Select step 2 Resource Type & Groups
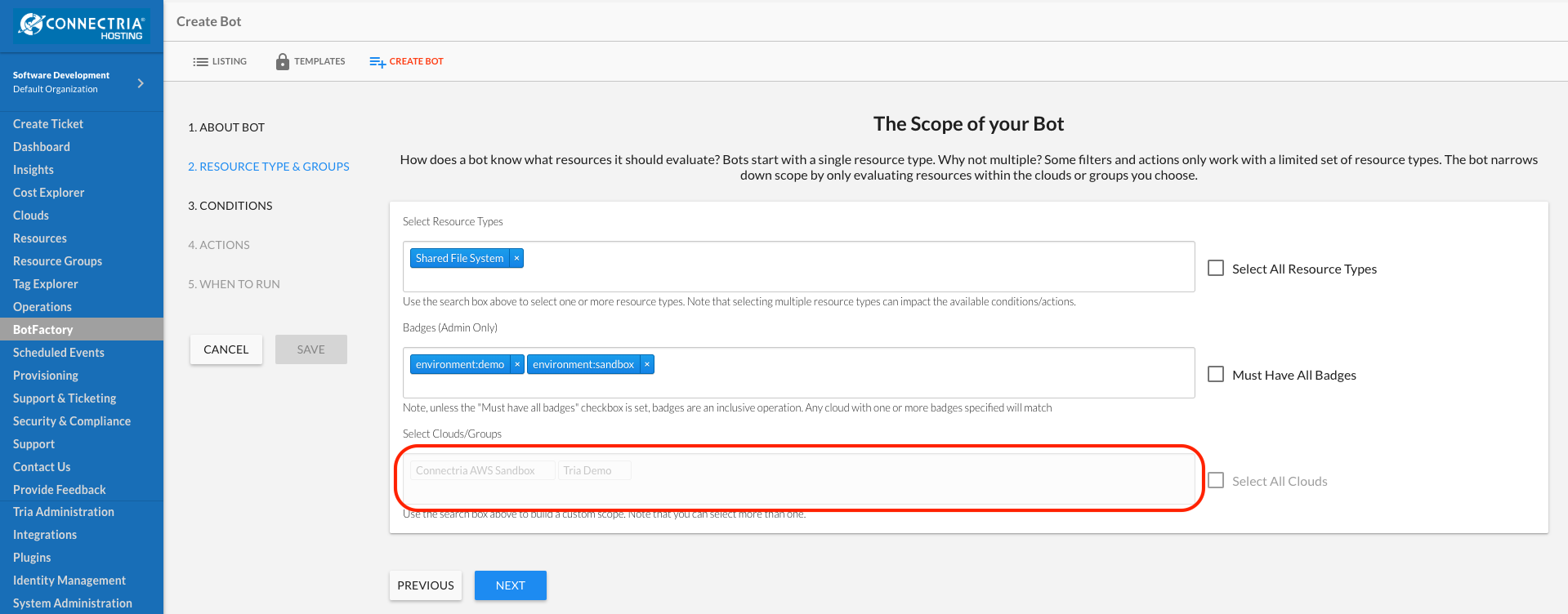Viewport: 1568px width, 614px height. click(x=269, y=167)
